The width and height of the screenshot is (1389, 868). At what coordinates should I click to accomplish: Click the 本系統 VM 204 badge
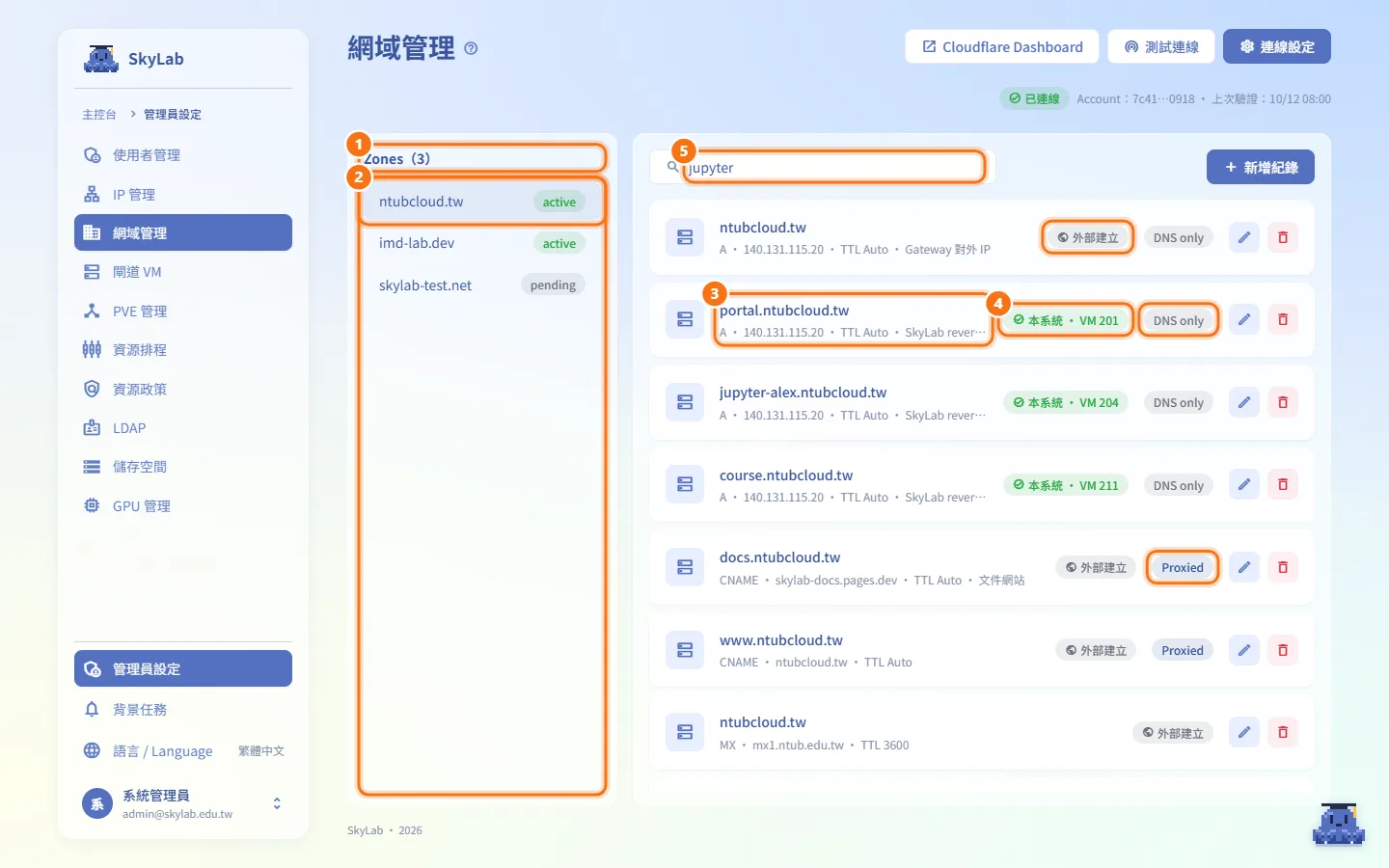click(x=1065, y=402)
